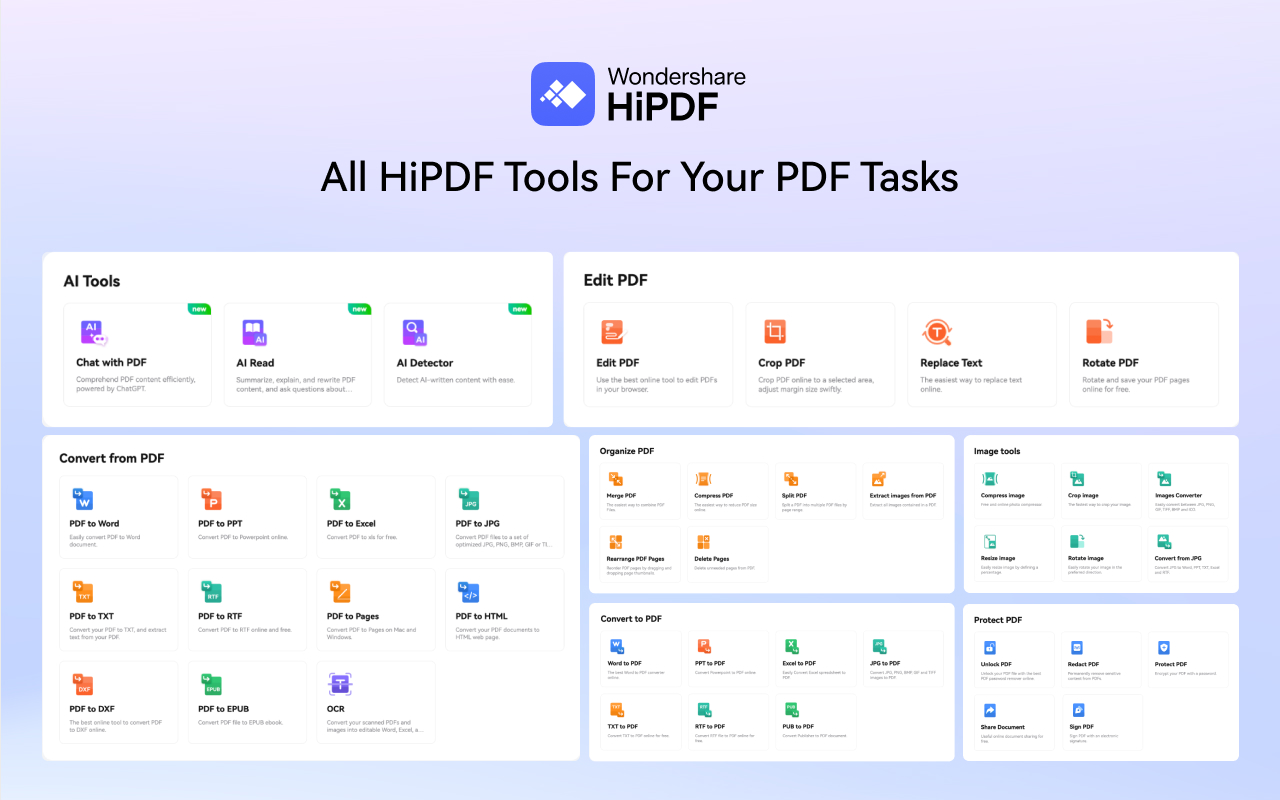Open the Chat with PDF tool
1280x800 pixels.
[x=137, y=354]
